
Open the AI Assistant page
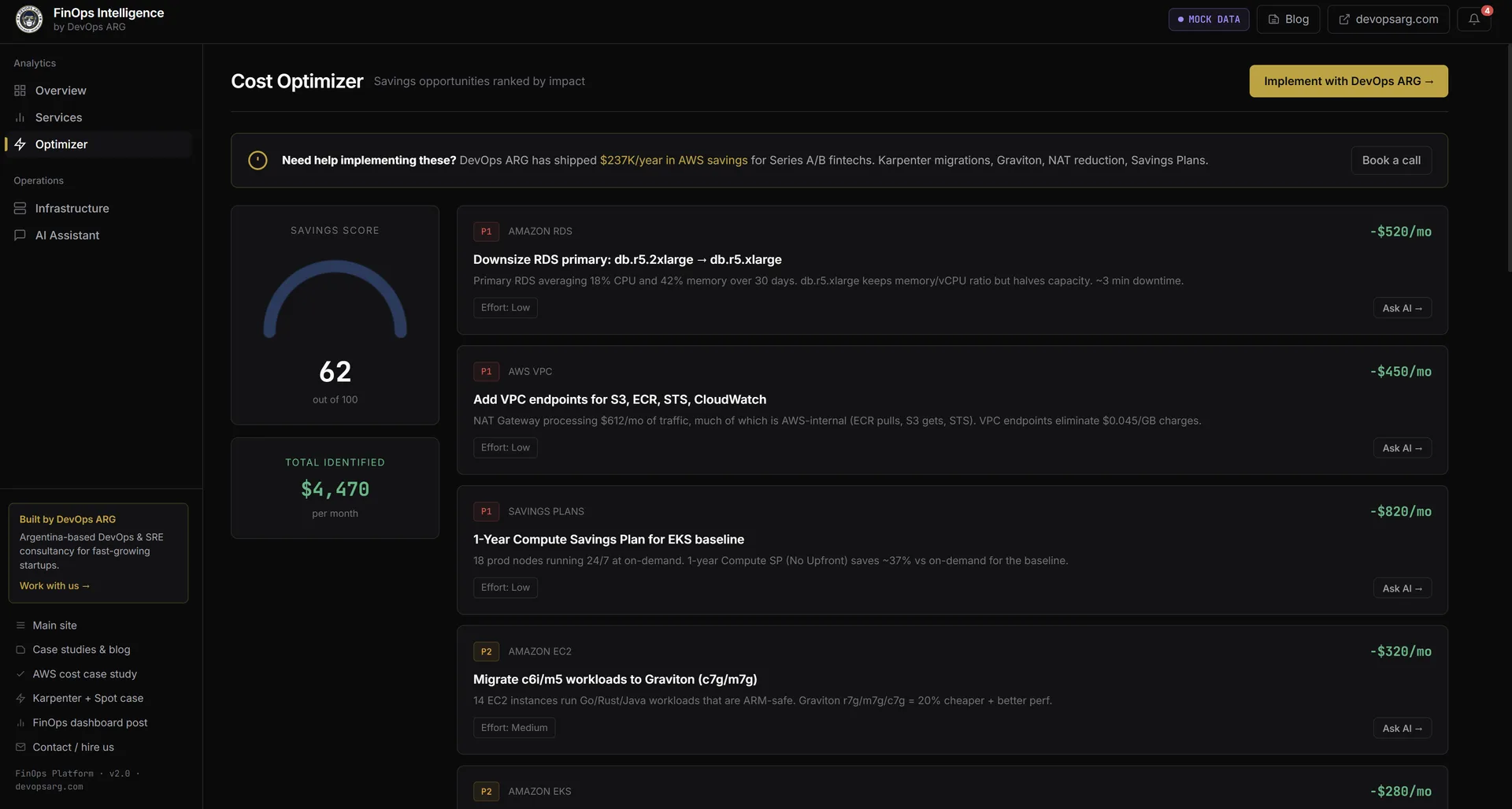98,235
